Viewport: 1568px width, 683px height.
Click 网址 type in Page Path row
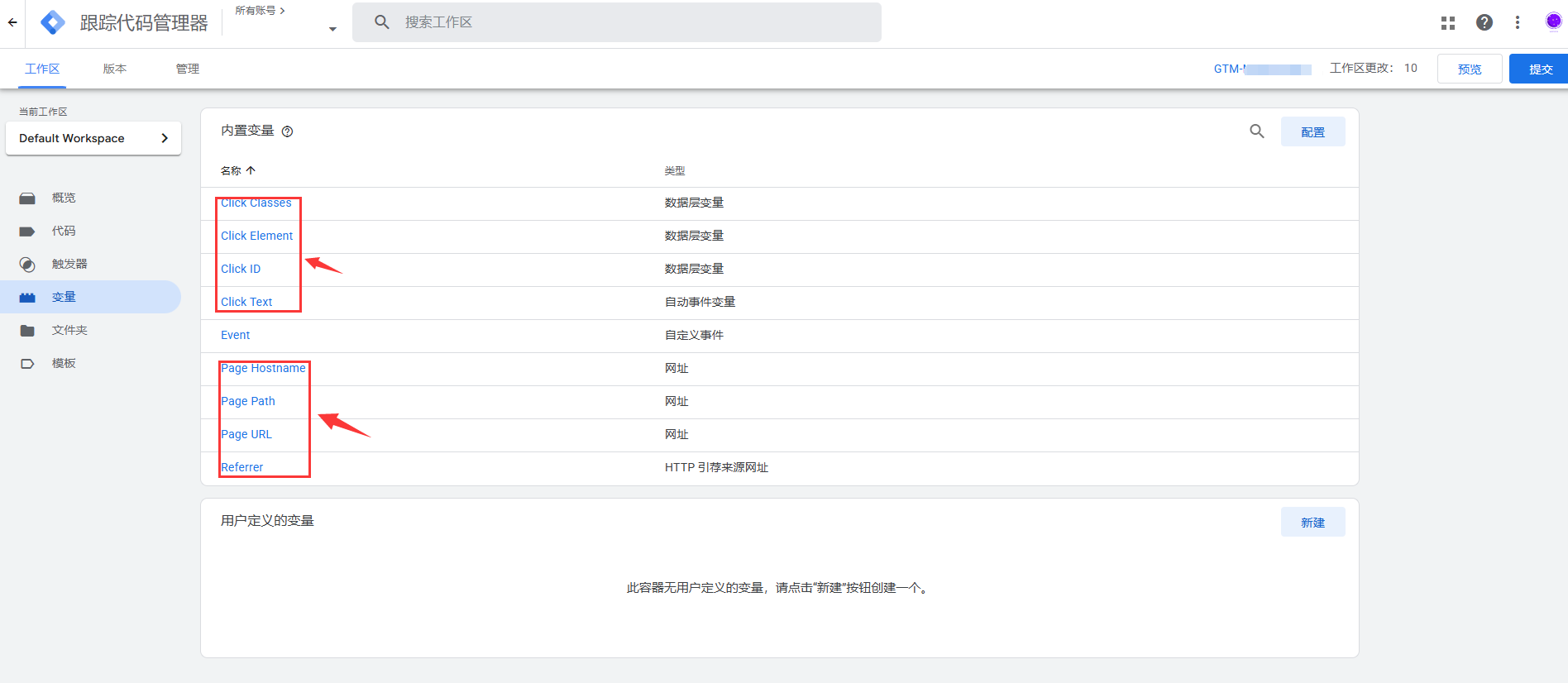tap(676, 401)
